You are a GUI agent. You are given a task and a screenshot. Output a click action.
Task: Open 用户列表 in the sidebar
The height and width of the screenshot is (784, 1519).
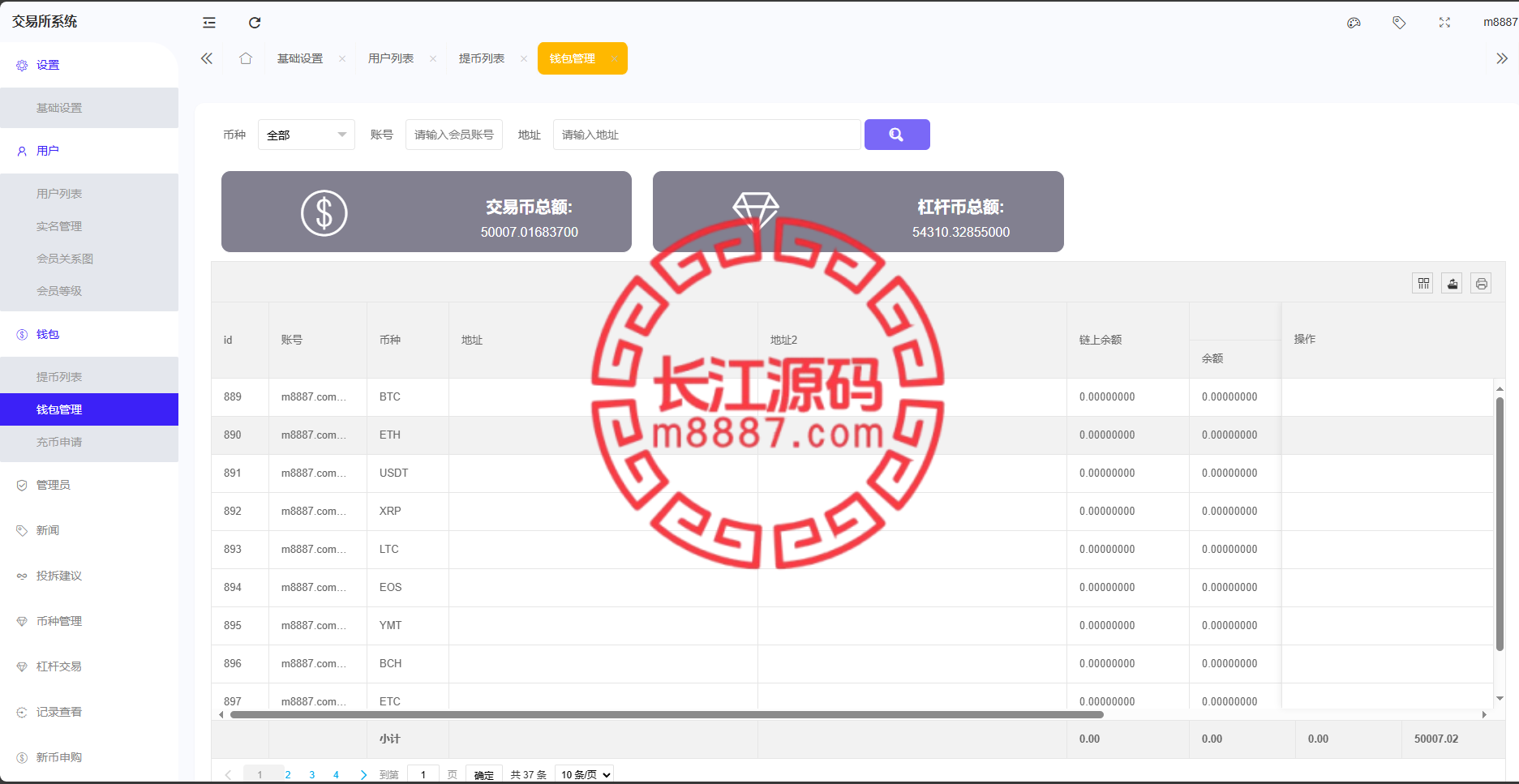point(89,194)
